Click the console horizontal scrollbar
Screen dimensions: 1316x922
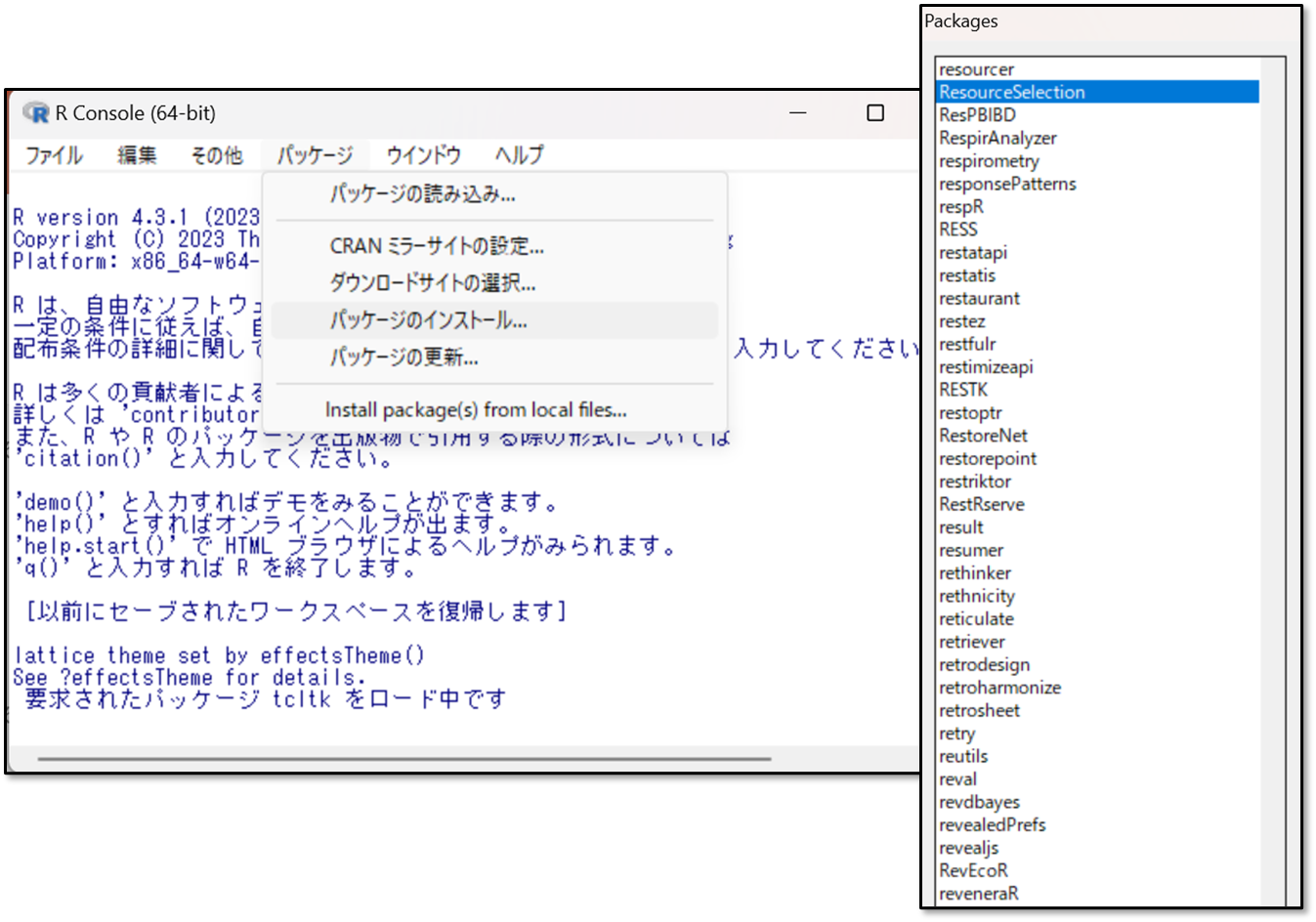(404, 758)
